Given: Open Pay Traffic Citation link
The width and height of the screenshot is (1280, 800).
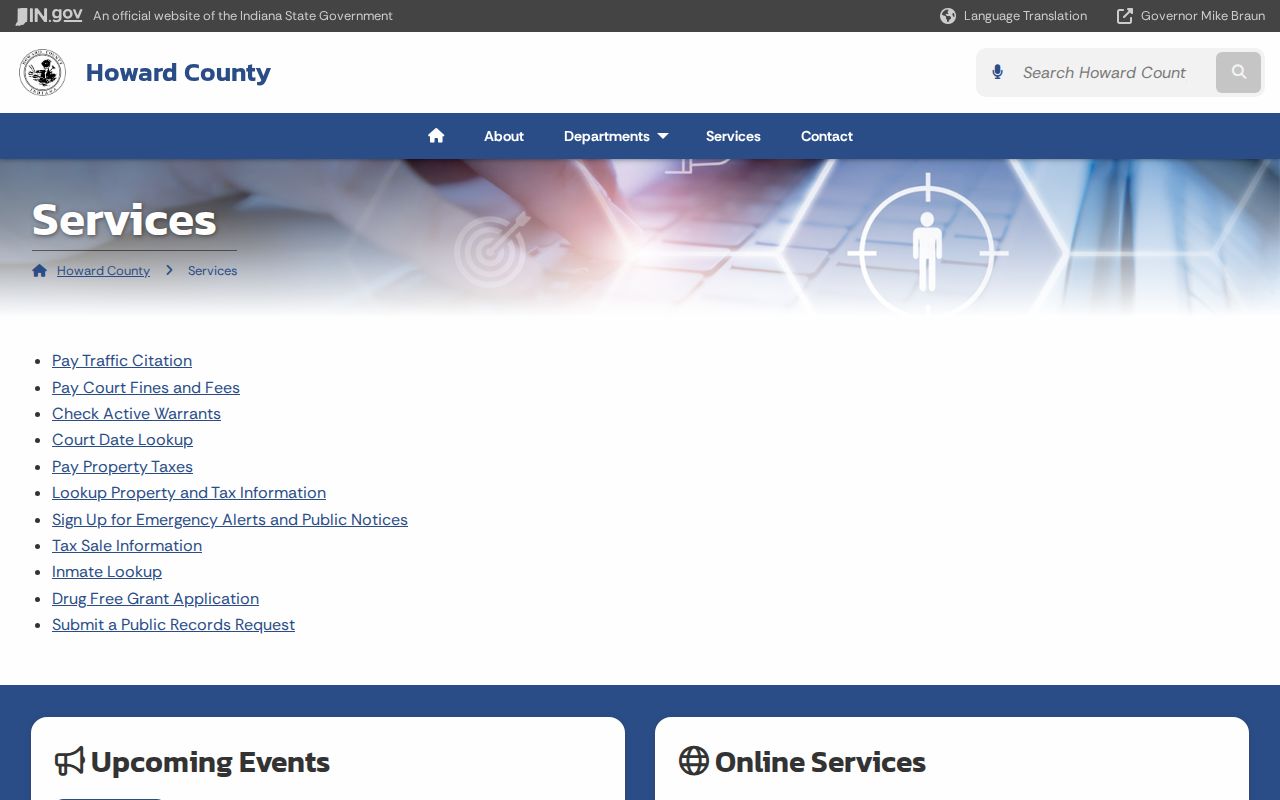Looking at the screenshot, I should 122,361.
